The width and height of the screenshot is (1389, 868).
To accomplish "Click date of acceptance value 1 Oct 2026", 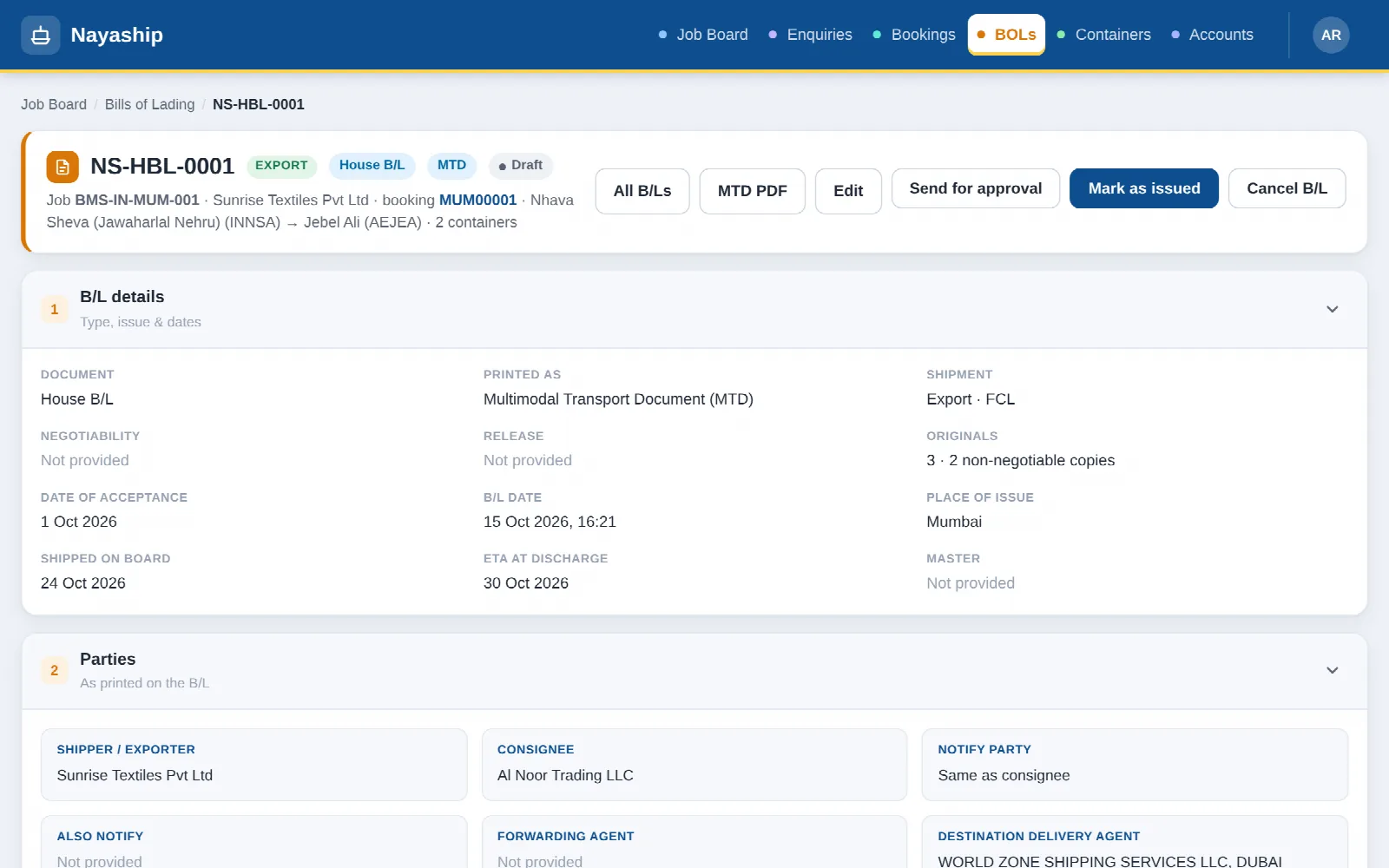I will [x=79, y=522].
